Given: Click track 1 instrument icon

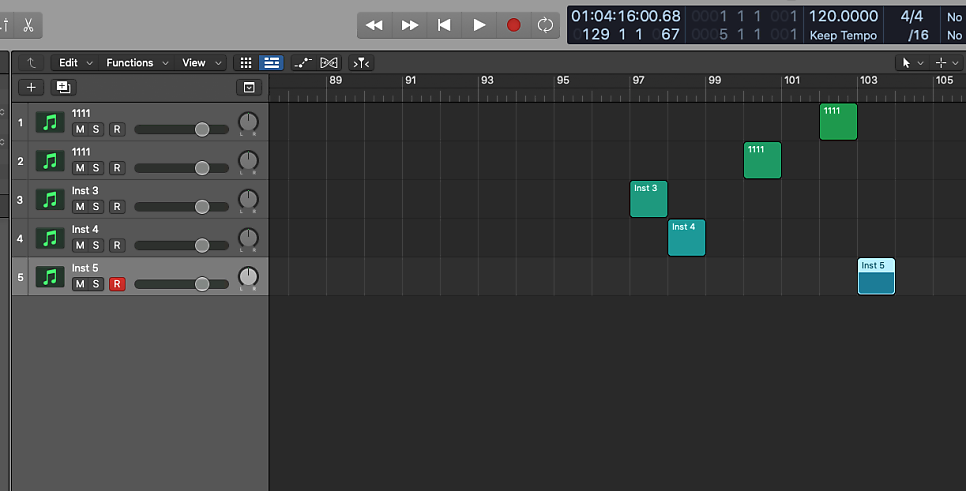Looking at the screenshot, I should tap(50, 122).
